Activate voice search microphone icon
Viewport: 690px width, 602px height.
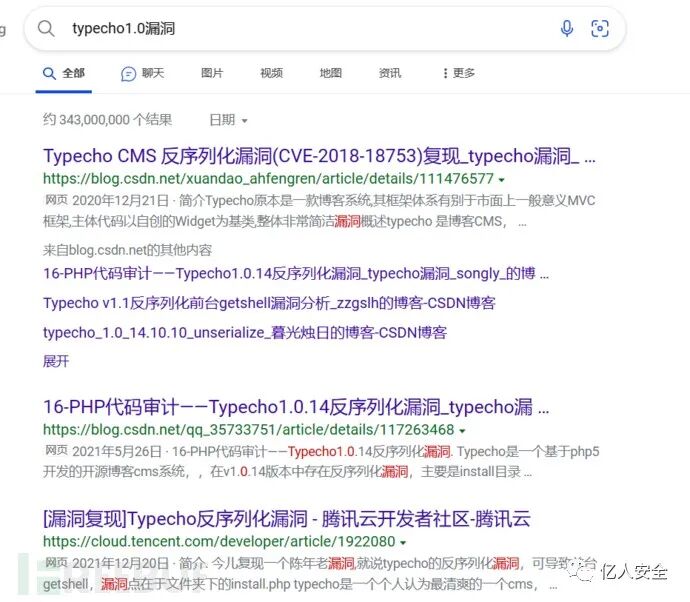pyautogui.click(x=567, y=29)
